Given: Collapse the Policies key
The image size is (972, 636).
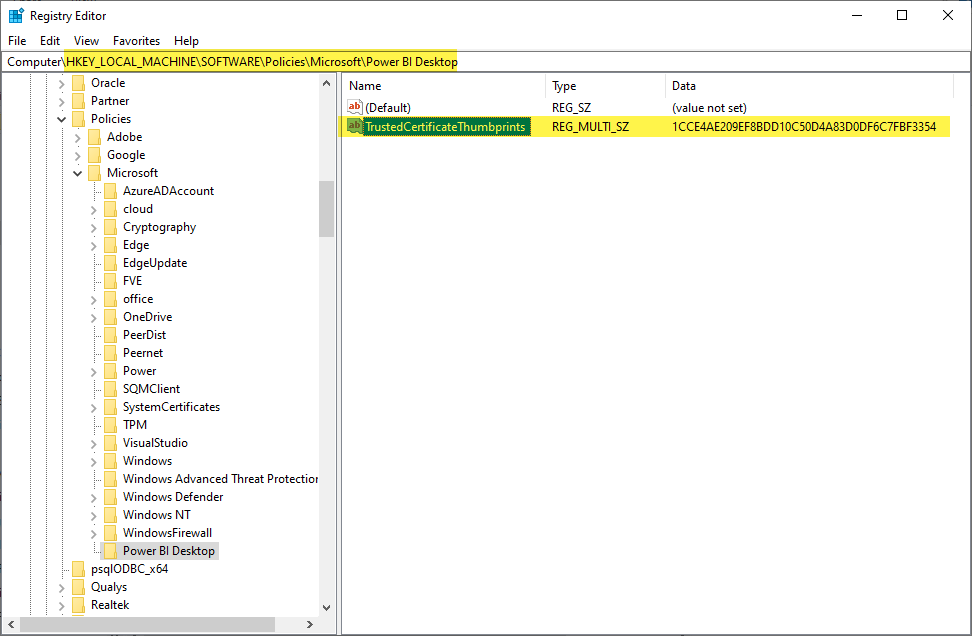Looking at the screenshot, I should pyautogui.click(x=61, y=118).
